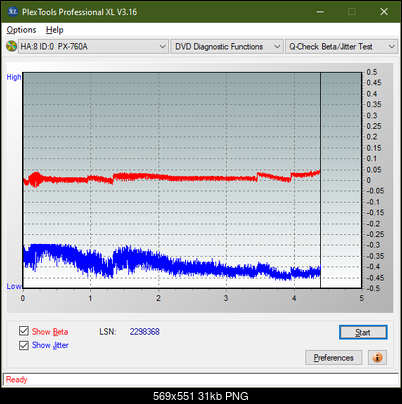Screen dimensions: 402x404
Task: Click the Ready status bar text
Action: [x=16, y=379]
